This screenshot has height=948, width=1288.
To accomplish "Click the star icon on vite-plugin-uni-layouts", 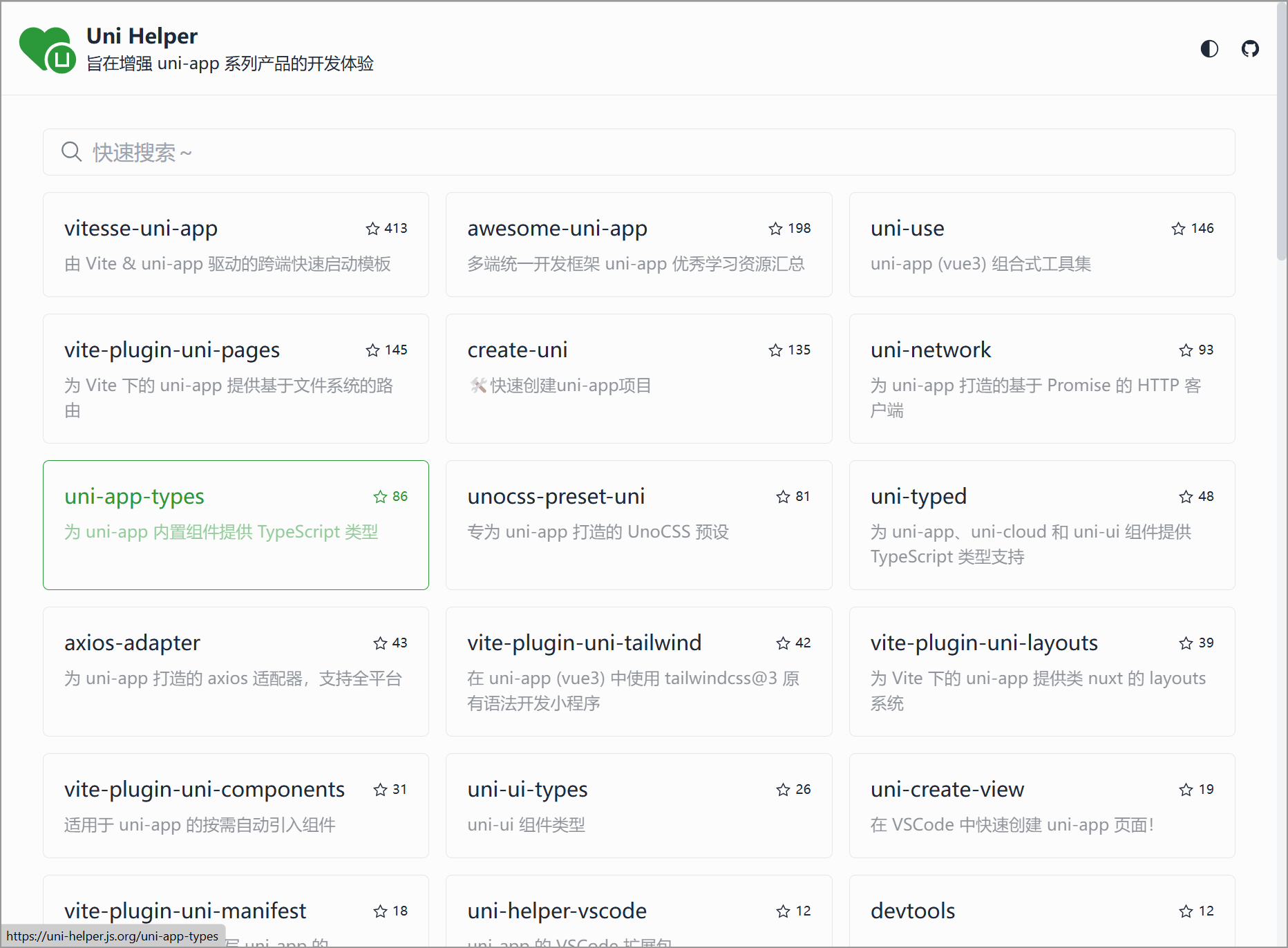I will tap(1186, 643).
